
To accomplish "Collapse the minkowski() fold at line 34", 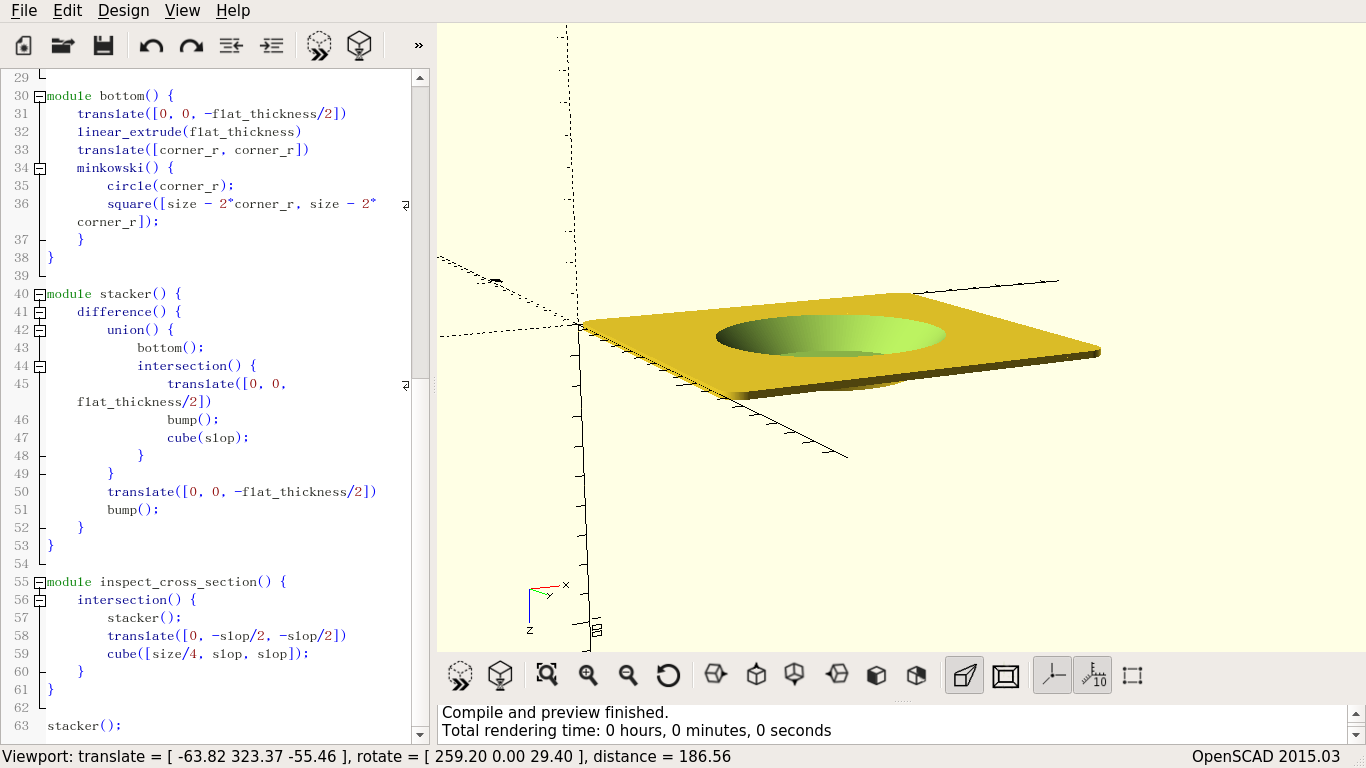I will tap(40, 169).
